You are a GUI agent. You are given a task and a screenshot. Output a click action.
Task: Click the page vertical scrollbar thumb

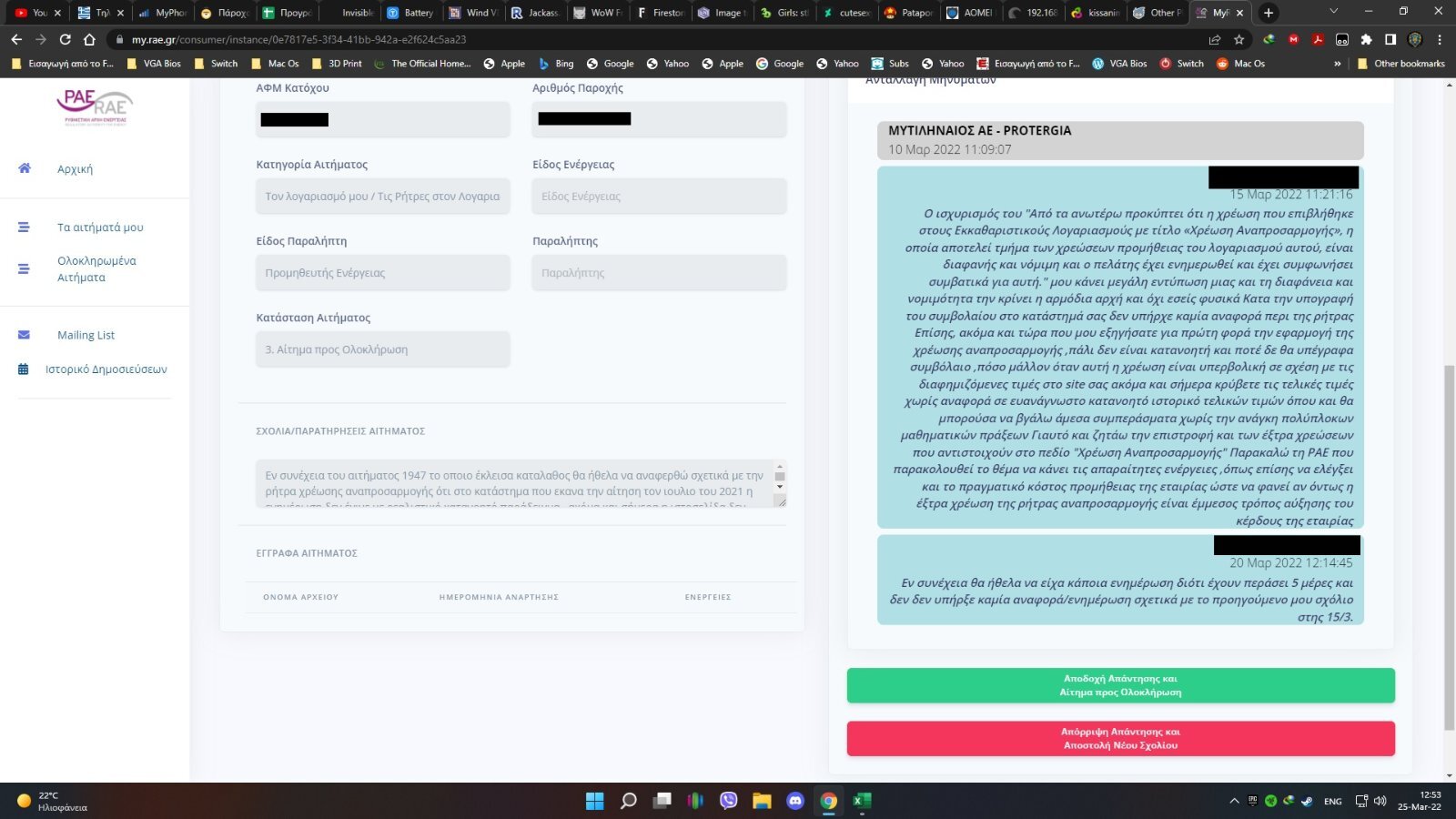point(1449,546)
